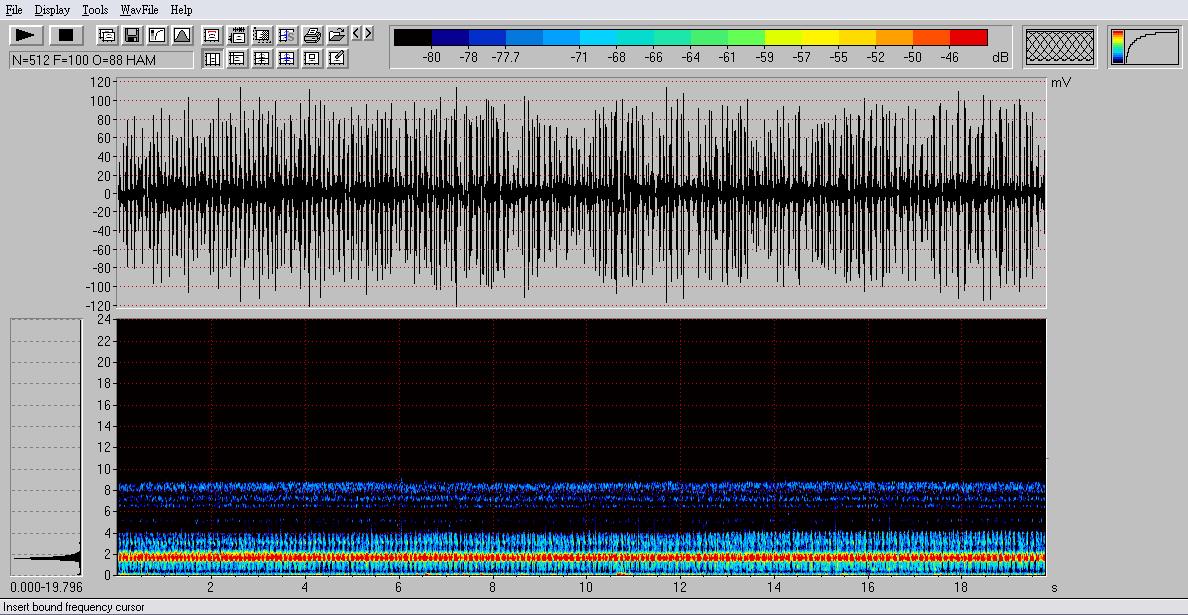Image resolution: width=1188 pixels, height=615 pixels.
Task: Open the WavFile menu
Action: [139, 10]
